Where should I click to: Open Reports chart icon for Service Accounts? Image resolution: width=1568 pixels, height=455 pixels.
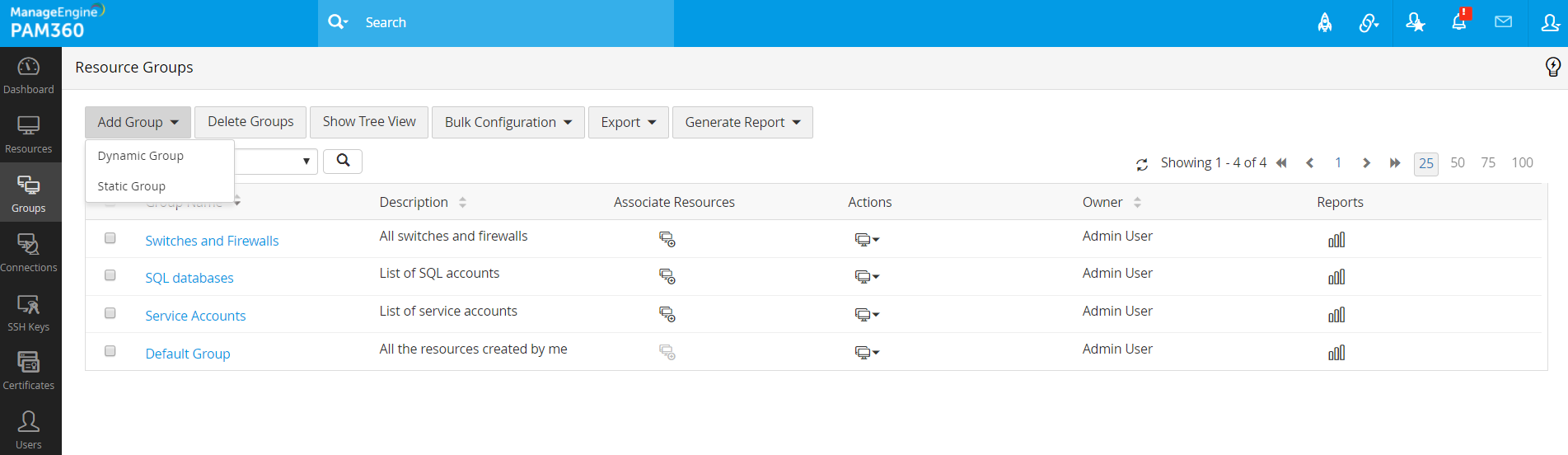(x=1336, y=315)
